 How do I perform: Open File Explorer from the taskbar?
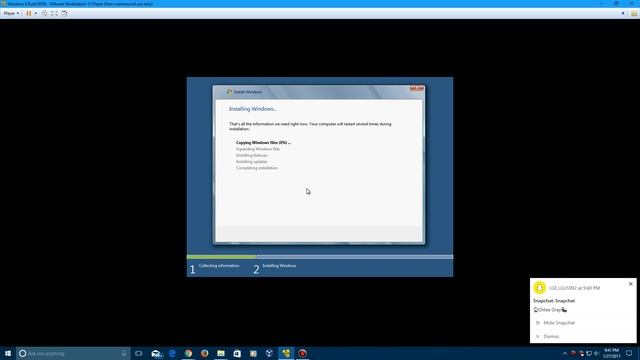221,353
